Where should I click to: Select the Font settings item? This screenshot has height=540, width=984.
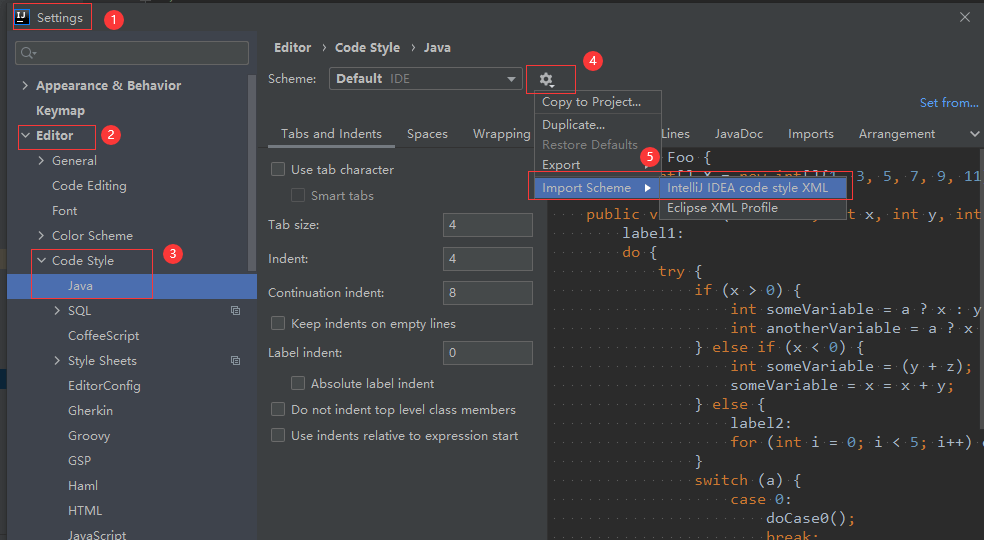point(65,211)
